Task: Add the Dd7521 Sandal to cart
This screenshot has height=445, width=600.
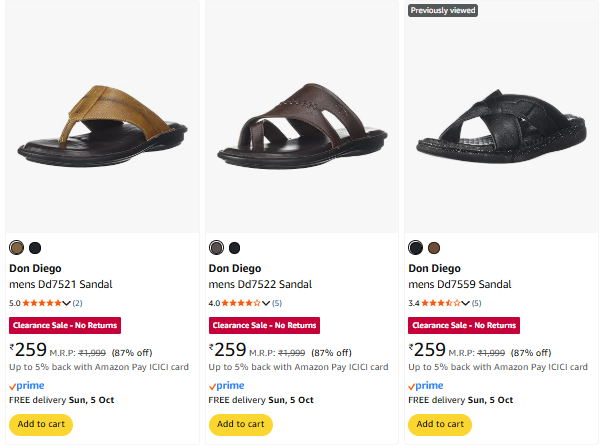Action: [x=41, y=424]
